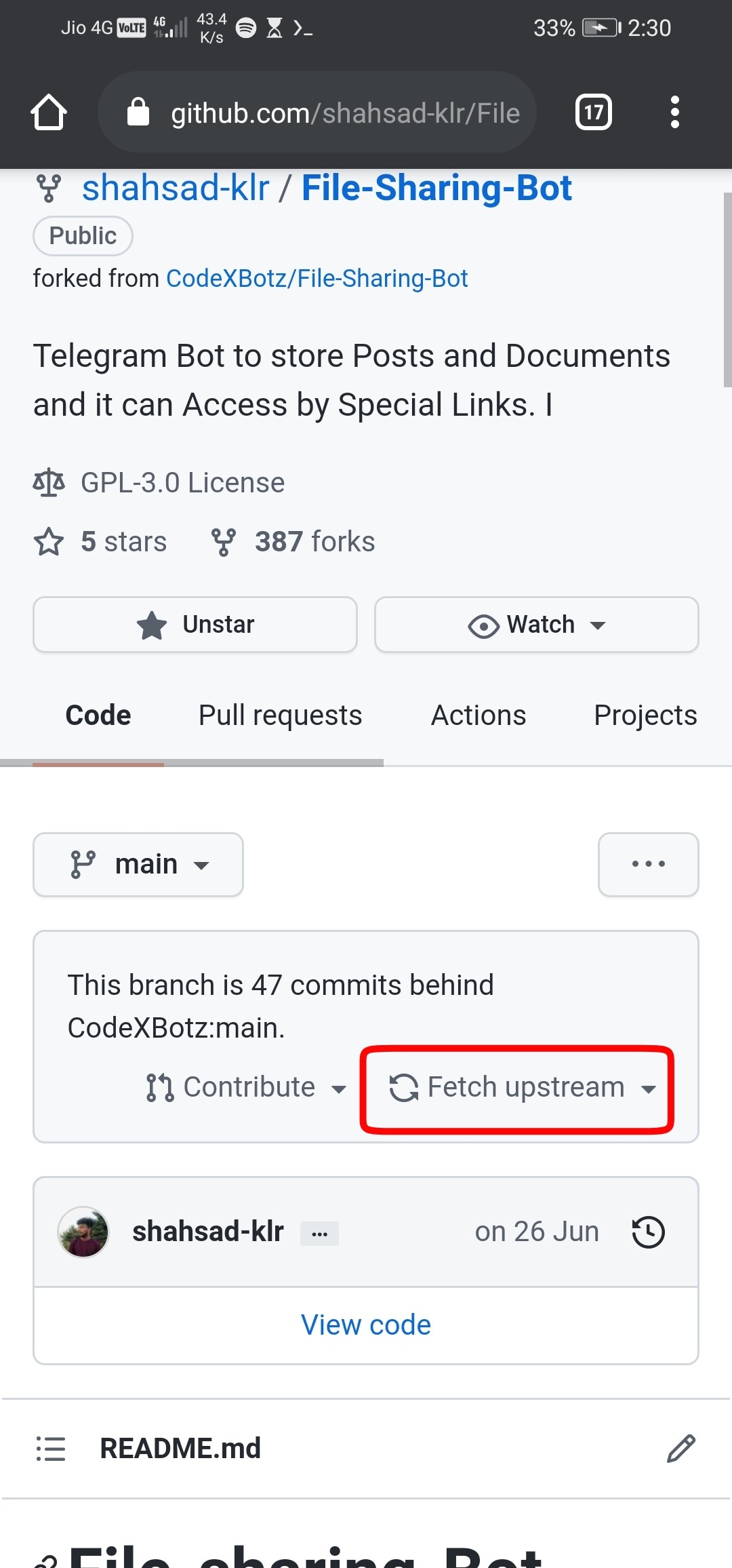
Task: Tap the shahsad-klr avatar picture
Action: 83,1232
